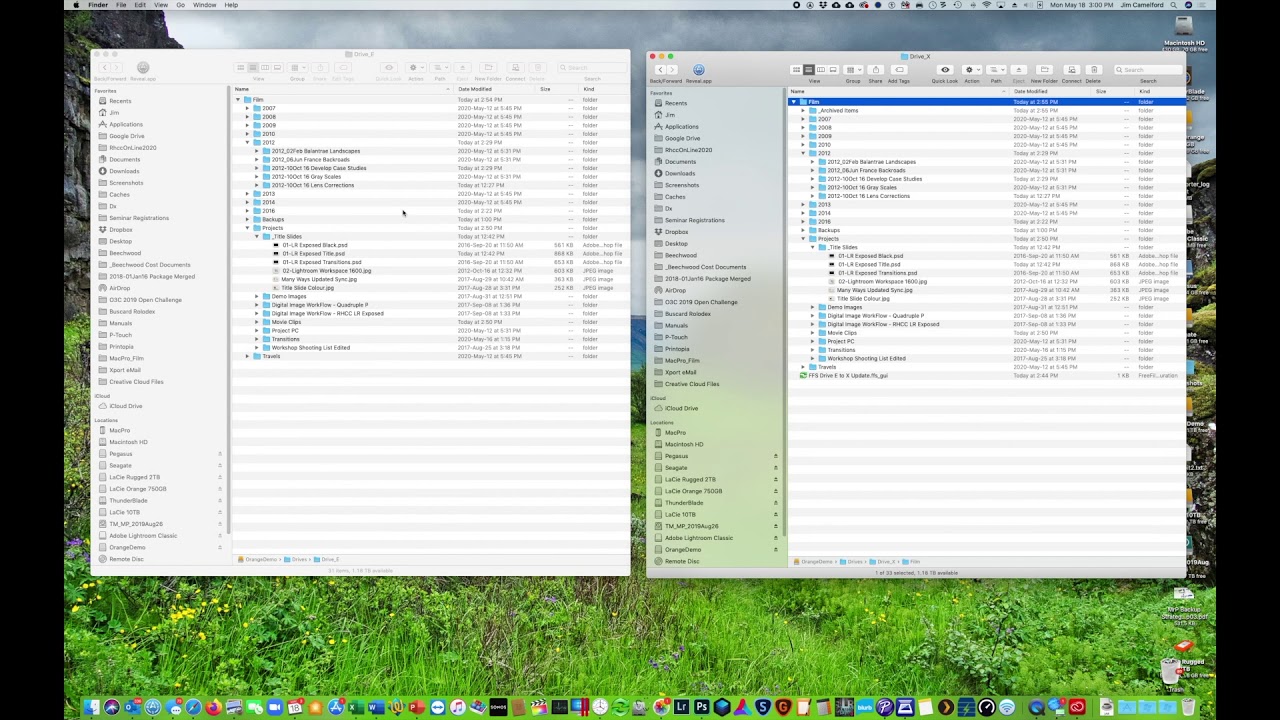
Task: Open the View menu
Action: (162, 5)
